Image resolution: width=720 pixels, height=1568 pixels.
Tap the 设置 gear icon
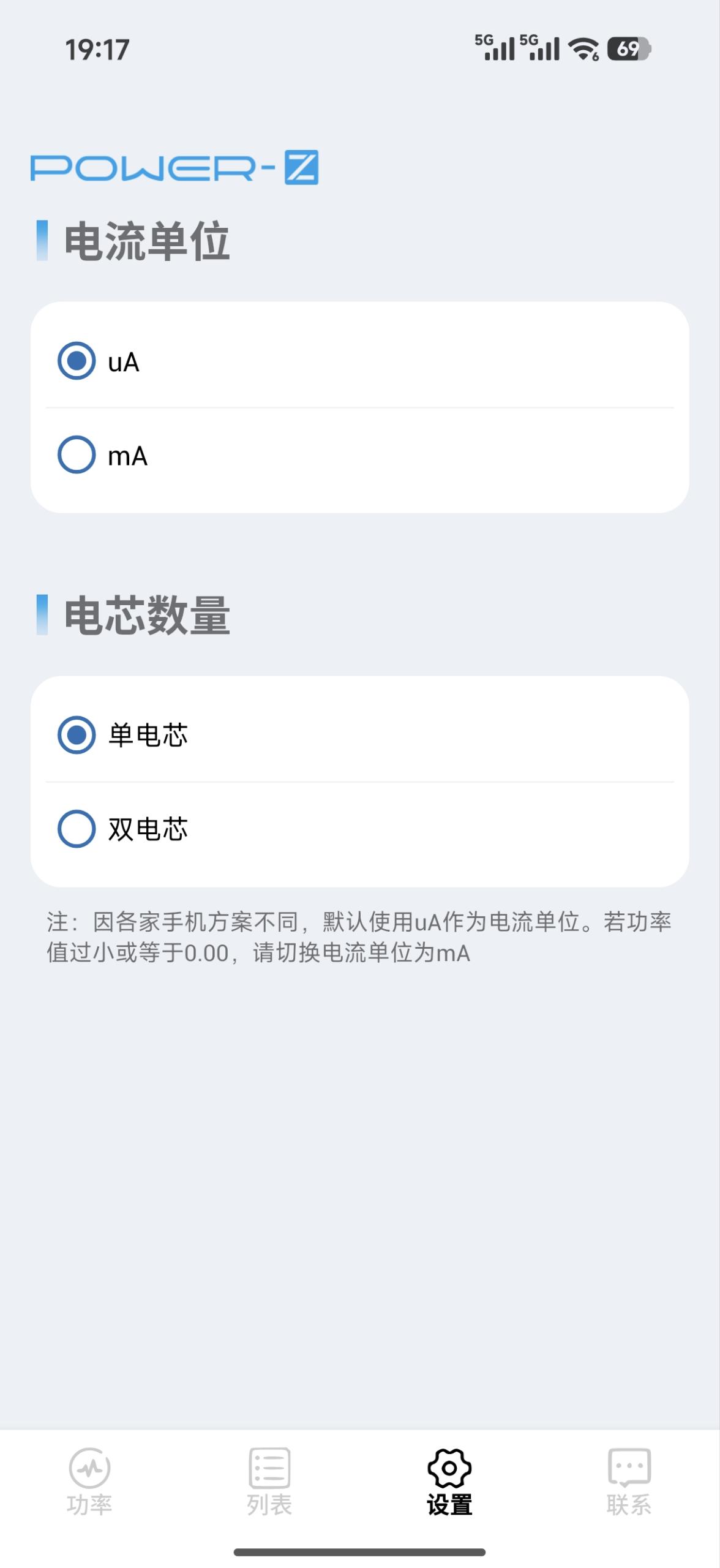point(449,1468)
